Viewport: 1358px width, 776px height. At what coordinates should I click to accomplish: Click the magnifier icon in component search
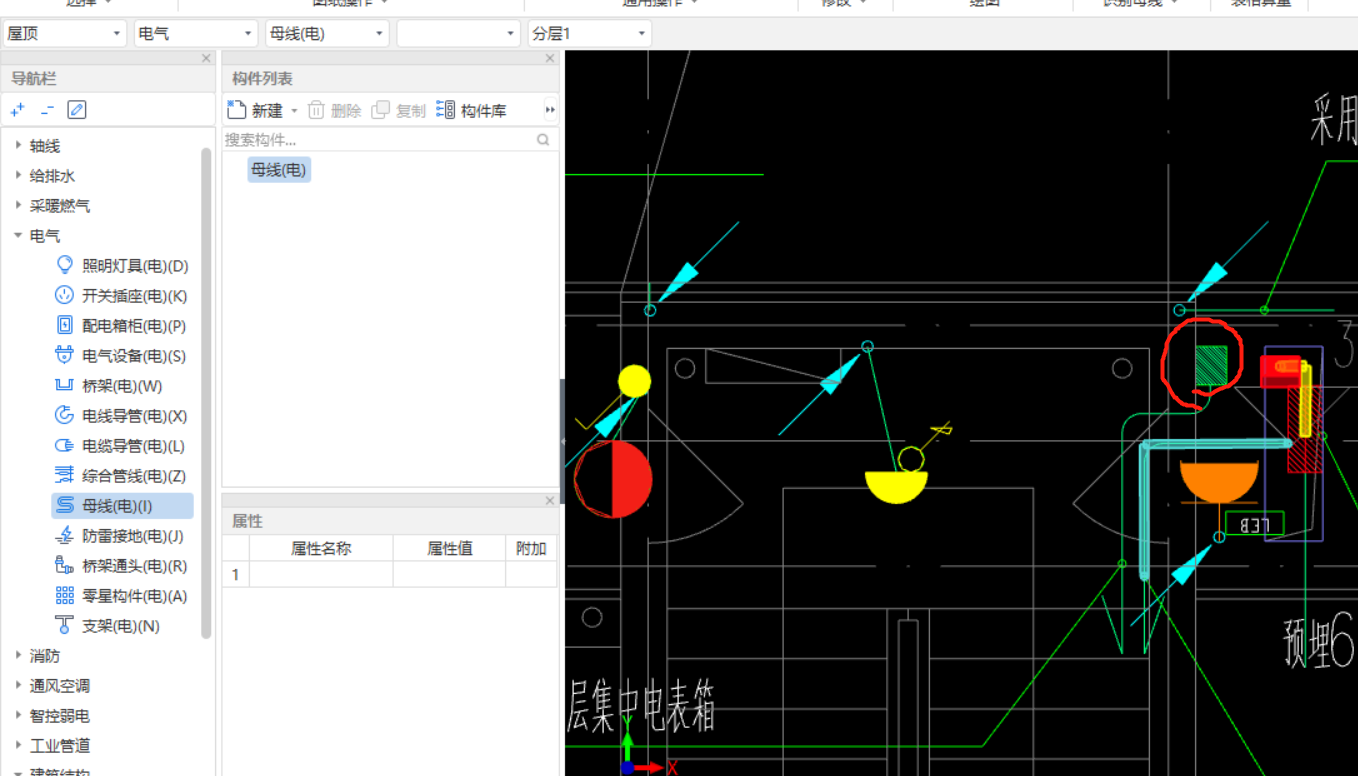point(543,140)
